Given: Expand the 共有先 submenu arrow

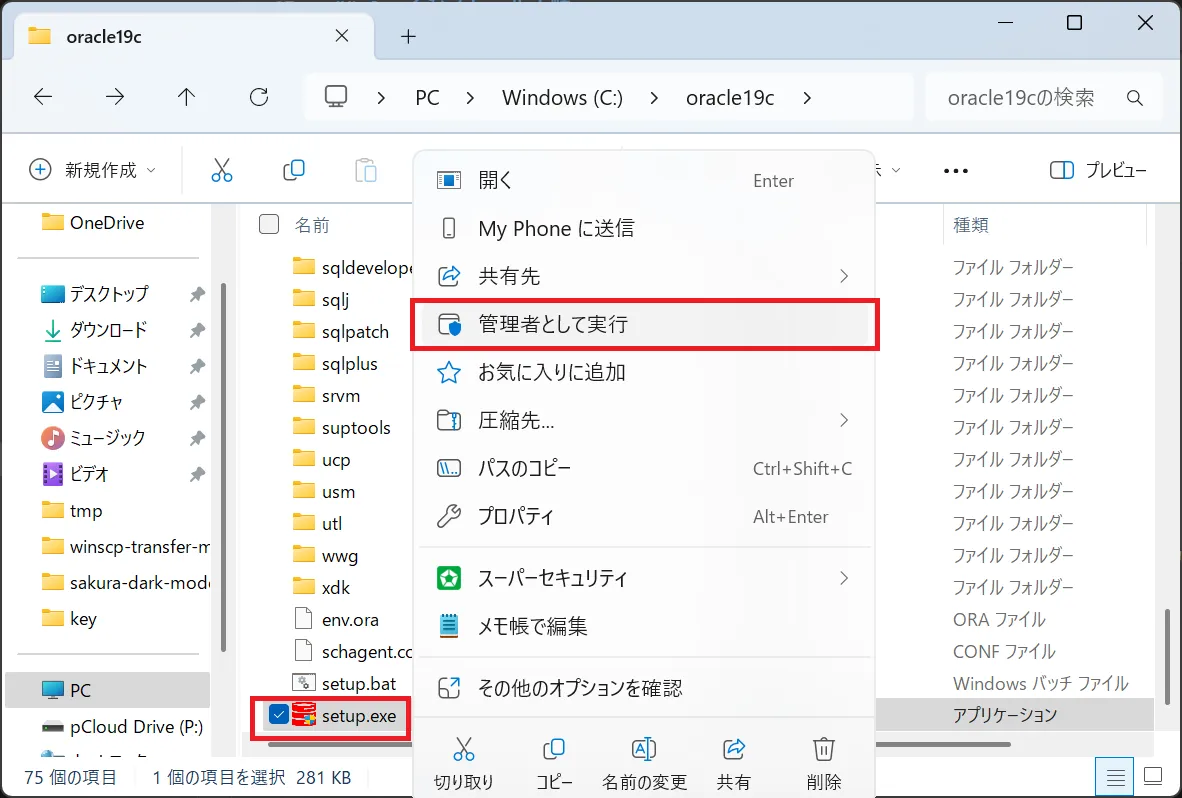Looking at the screenshot, I should 844,277.
